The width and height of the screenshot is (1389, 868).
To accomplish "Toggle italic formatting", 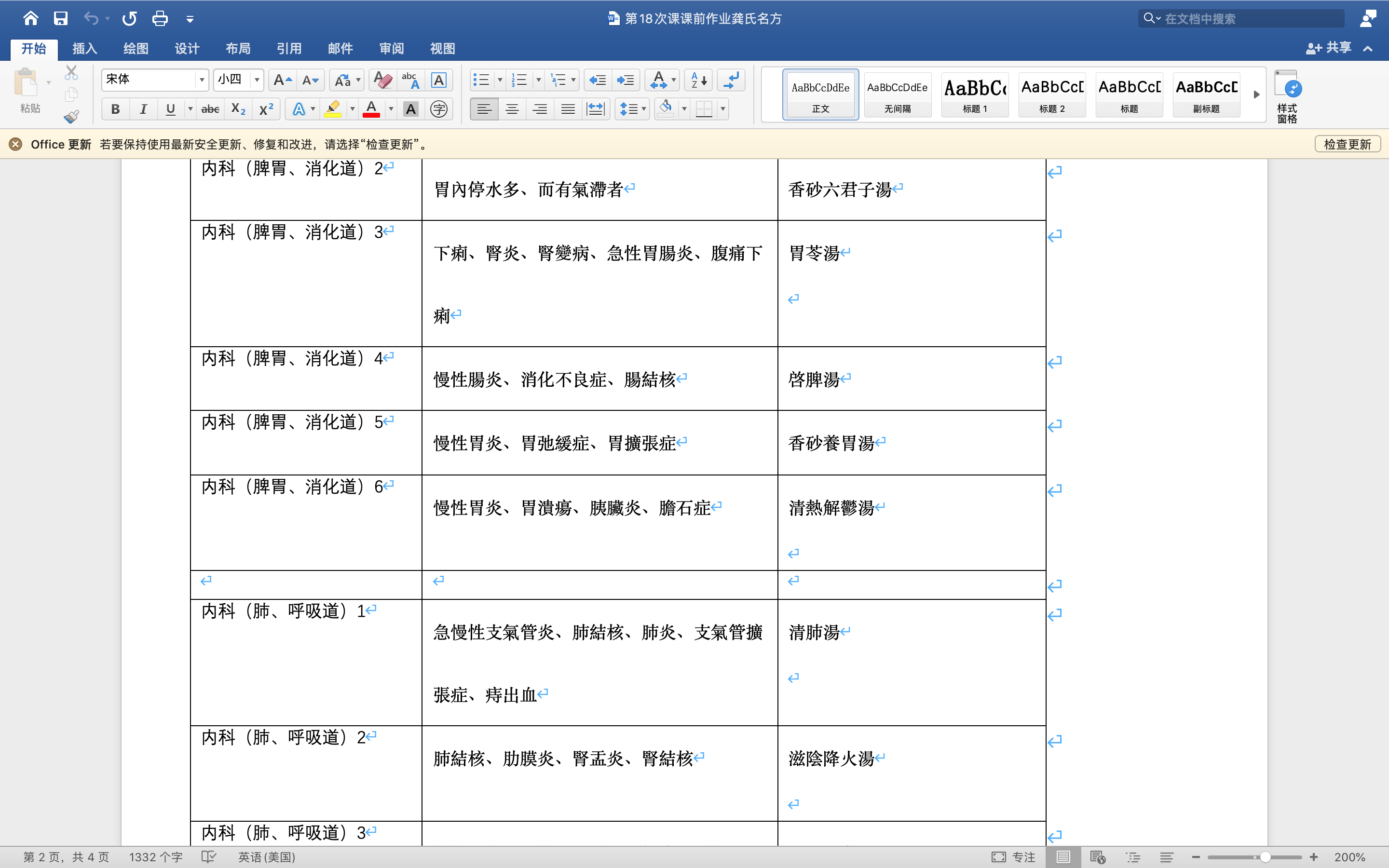I will coord(143,109).
